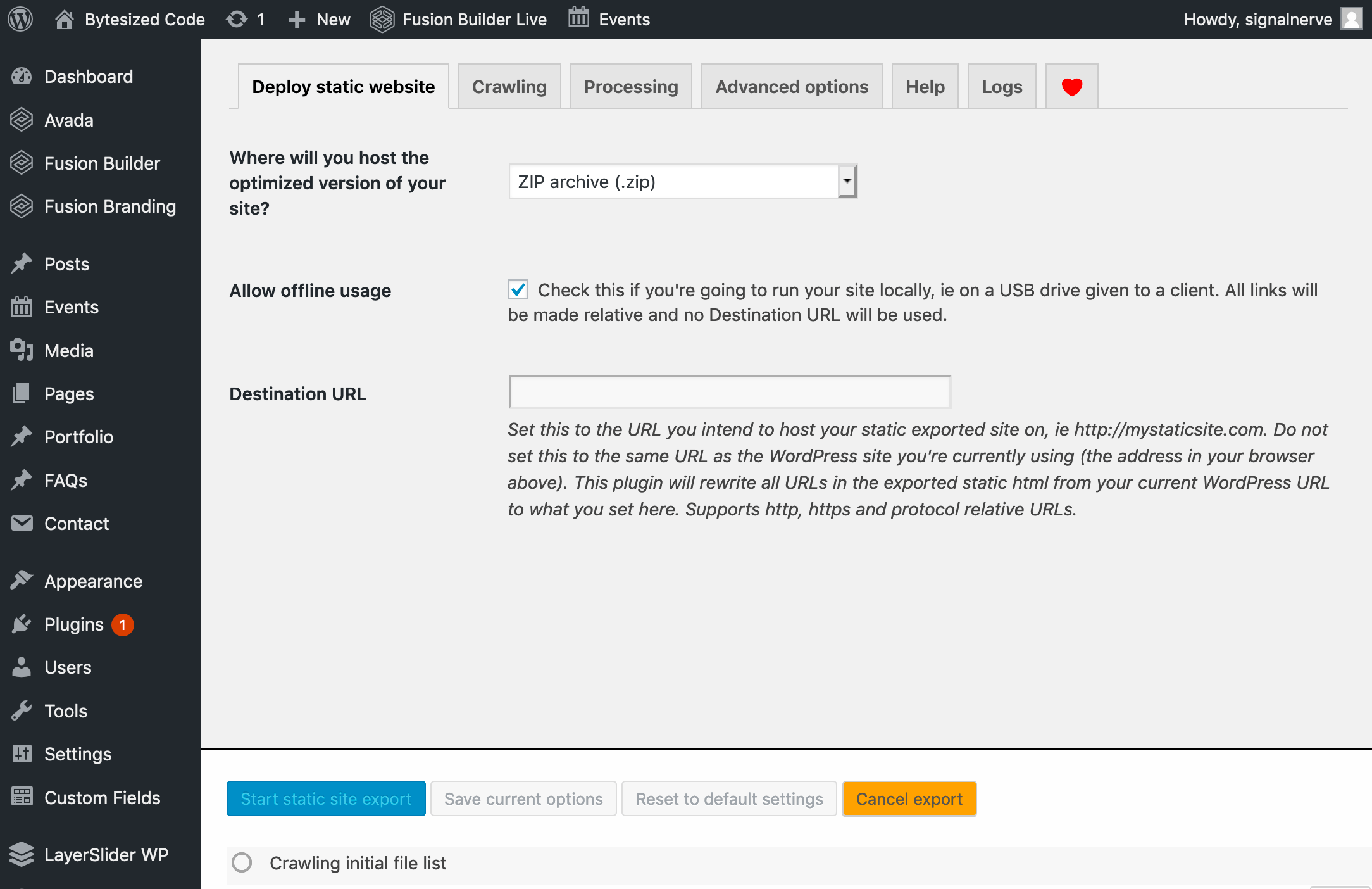Reset to default settings button
The image size is (1372, 889).
point(729,798)
